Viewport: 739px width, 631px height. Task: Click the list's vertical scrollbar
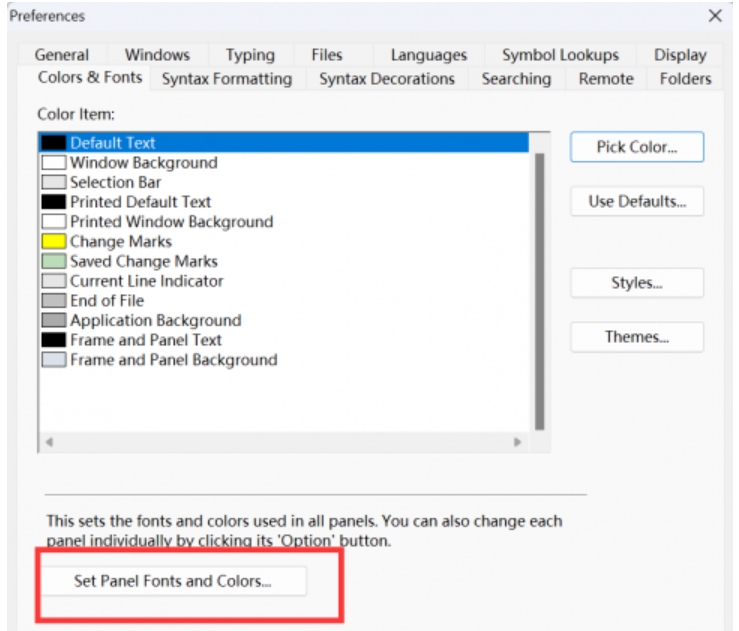(540, 290)
